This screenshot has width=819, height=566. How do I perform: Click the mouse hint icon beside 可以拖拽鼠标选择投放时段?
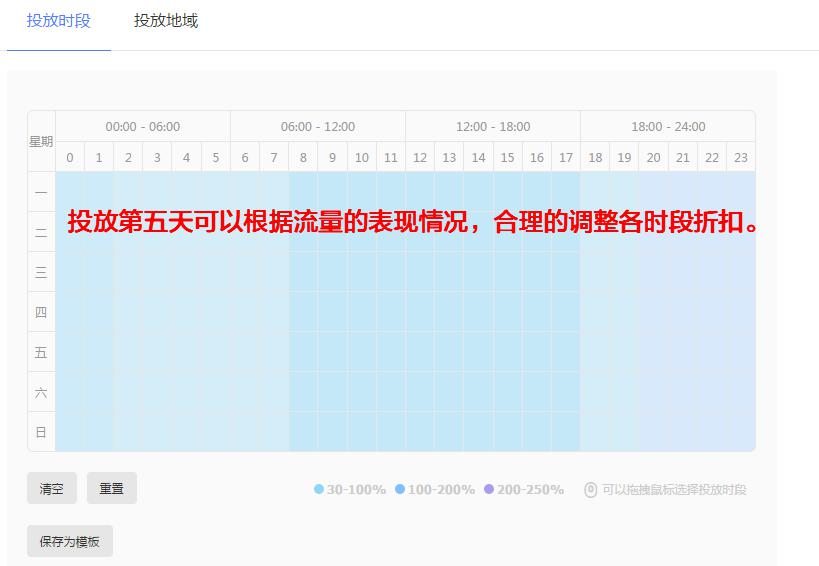click(590, 490)
